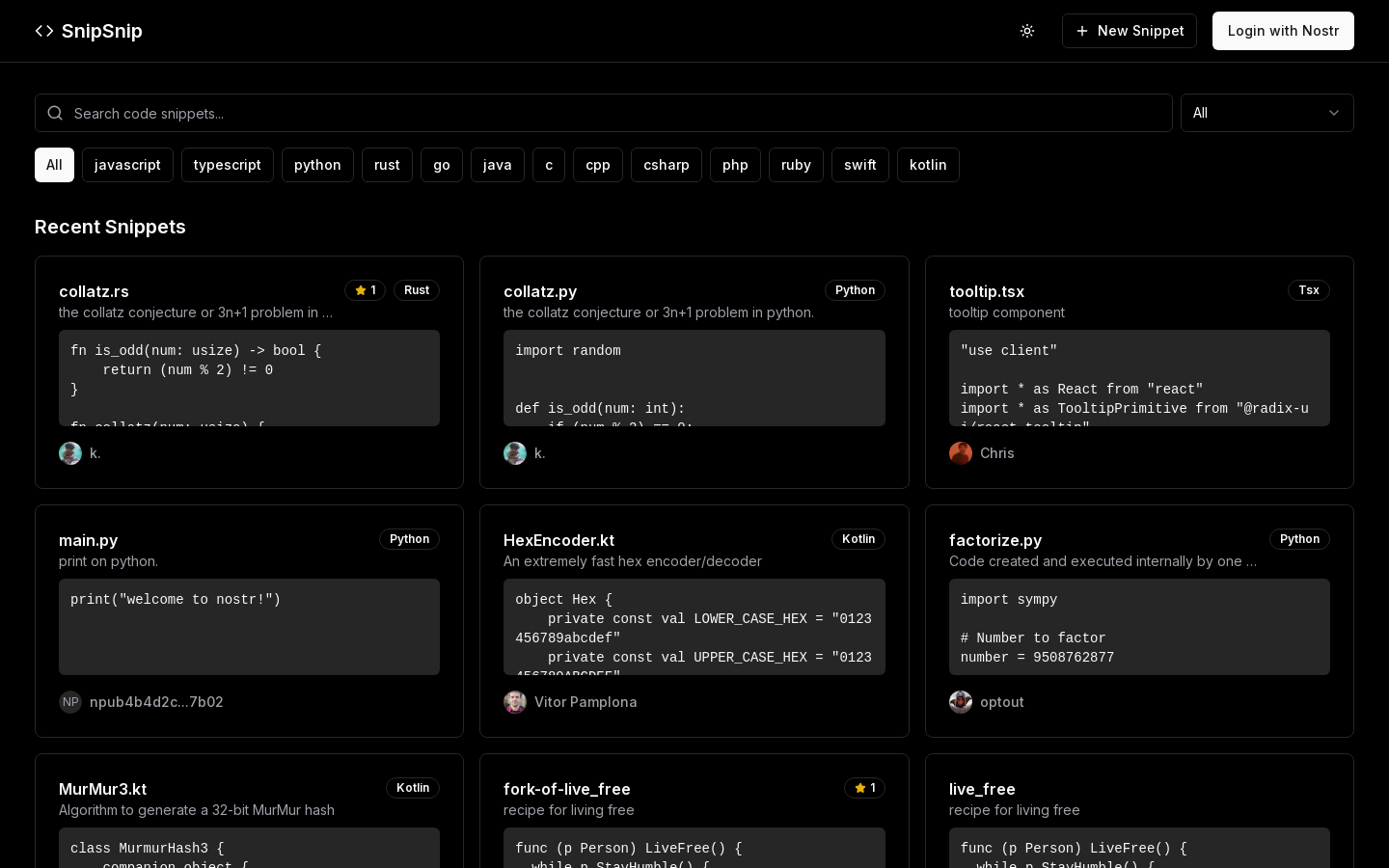Image resolution: width=1389 pixels, height=868 pixels.
Task: Click Login with Nostr button
Action: [x=1283, y=31]
